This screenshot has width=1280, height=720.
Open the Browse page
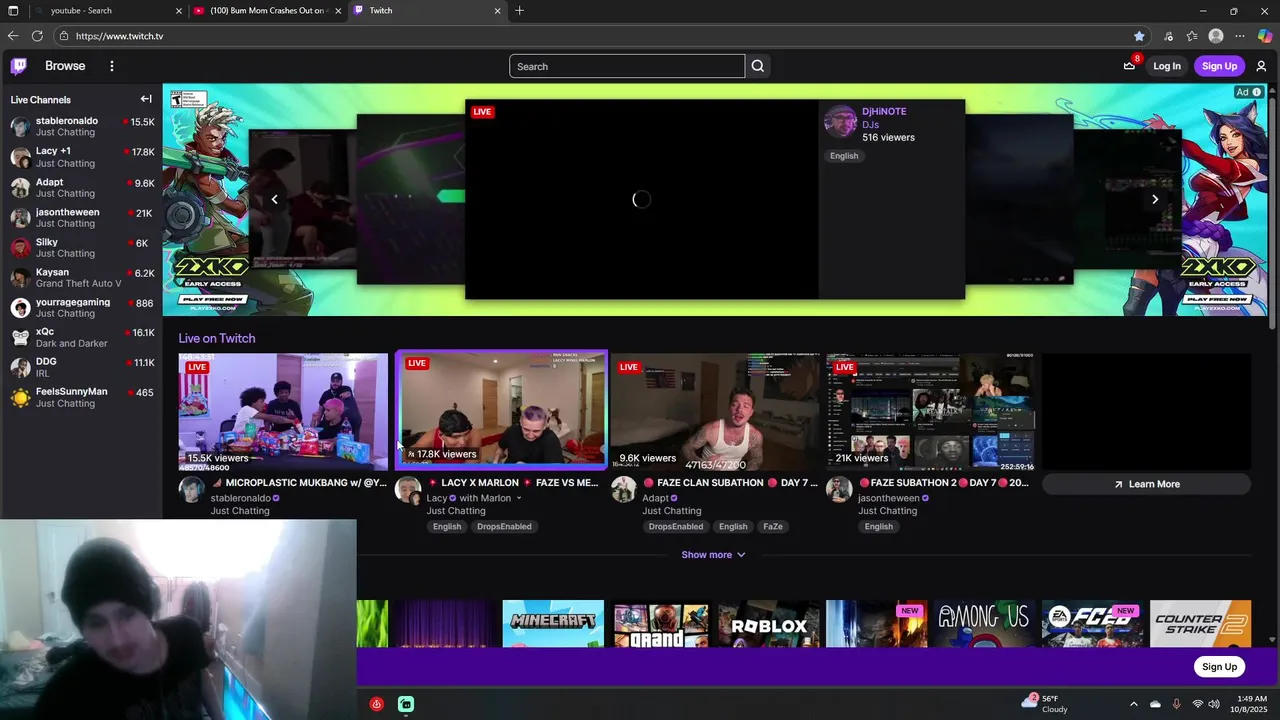tap(65, 66)
